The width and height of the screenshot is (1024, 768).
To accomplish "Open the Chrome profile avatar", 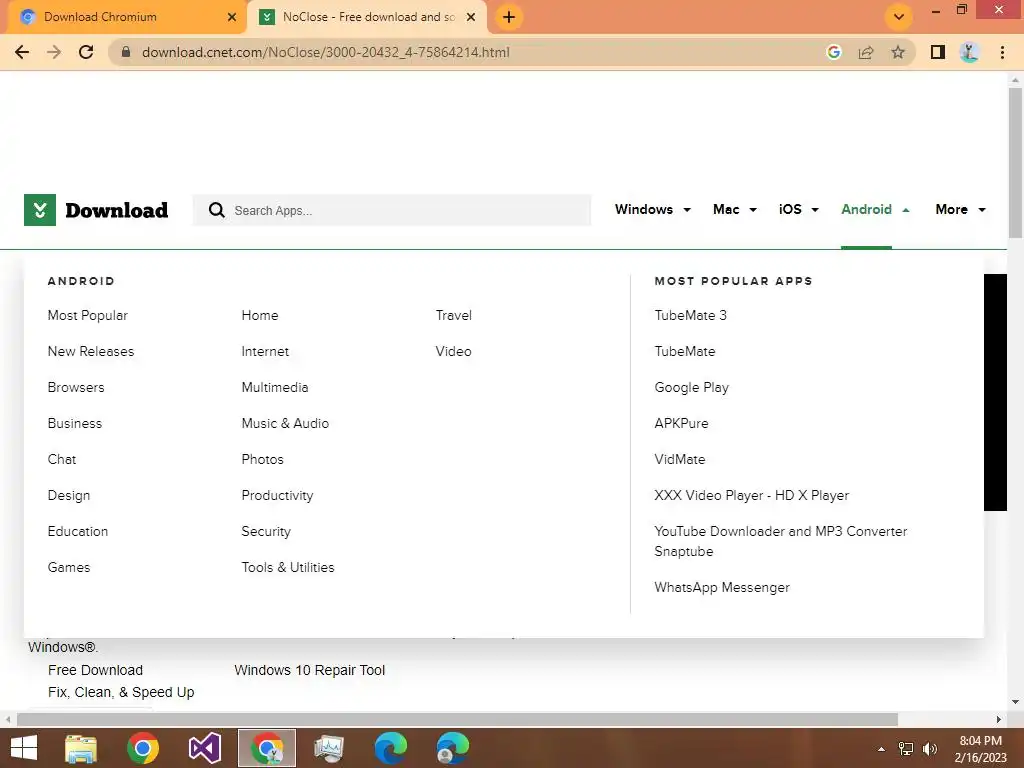I will 969,52.
